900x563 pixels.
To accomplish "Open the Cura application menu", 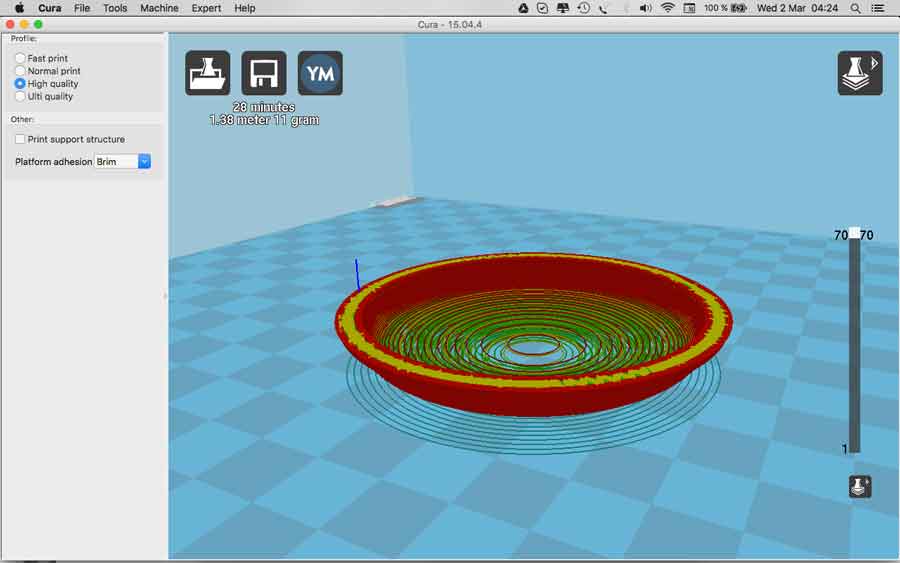I will click(49, 8).
